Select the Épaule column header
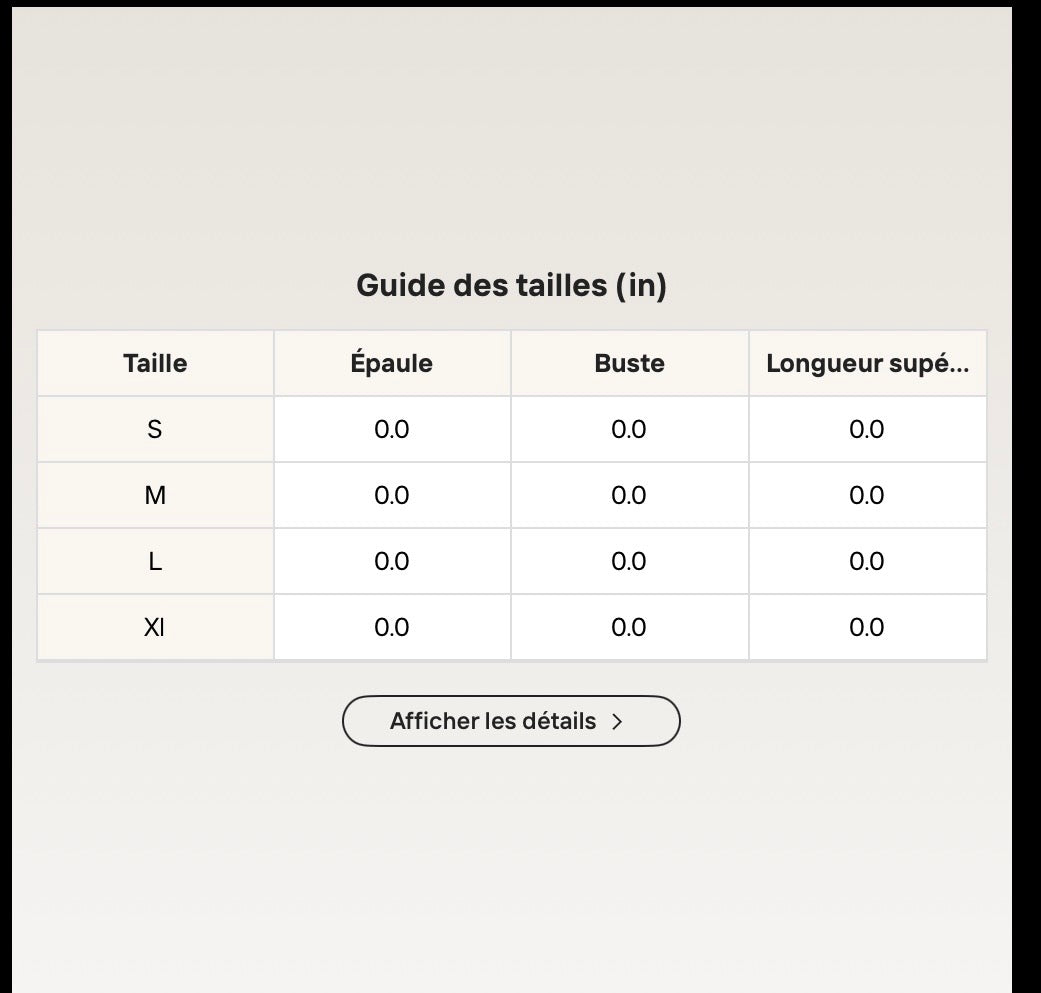 pos(392,363)
